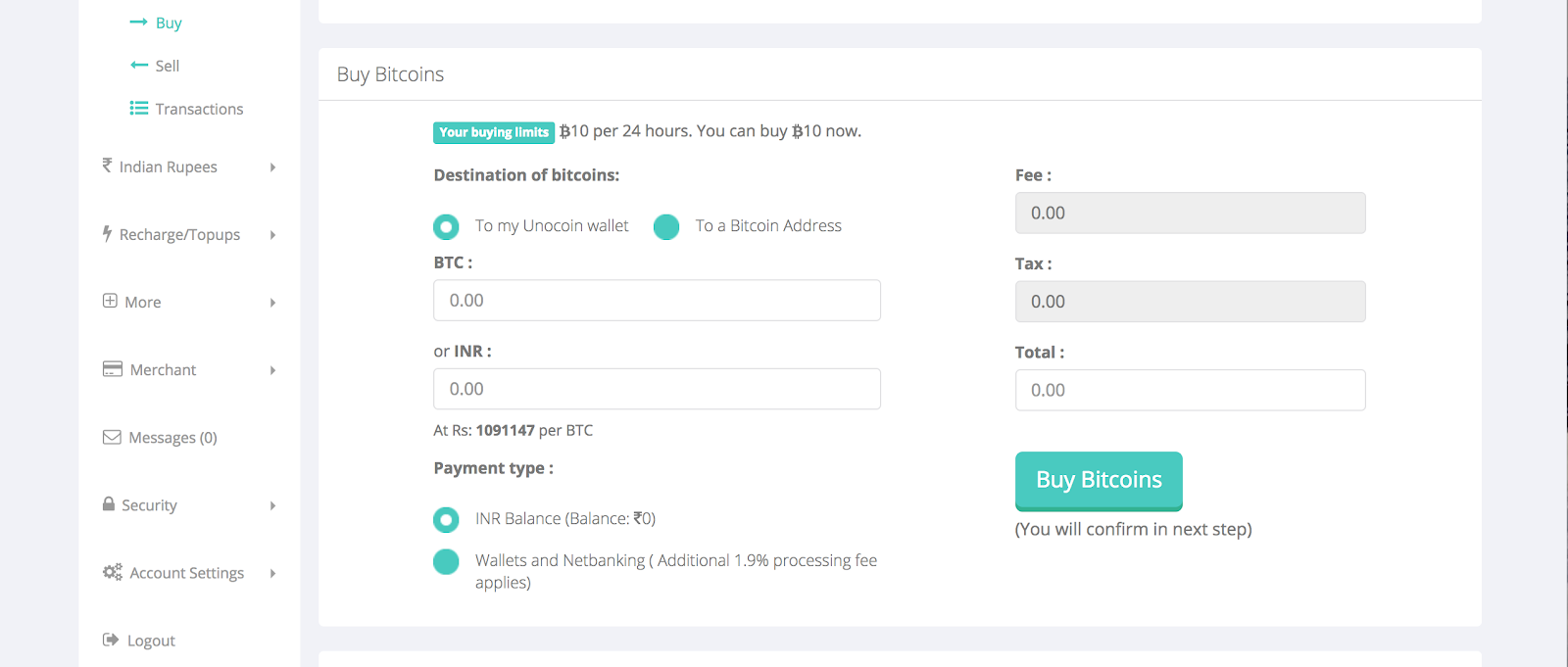Viewport: 1568px width, 667px height.
Task: Click the Logout exit icon
Action: 111,640
